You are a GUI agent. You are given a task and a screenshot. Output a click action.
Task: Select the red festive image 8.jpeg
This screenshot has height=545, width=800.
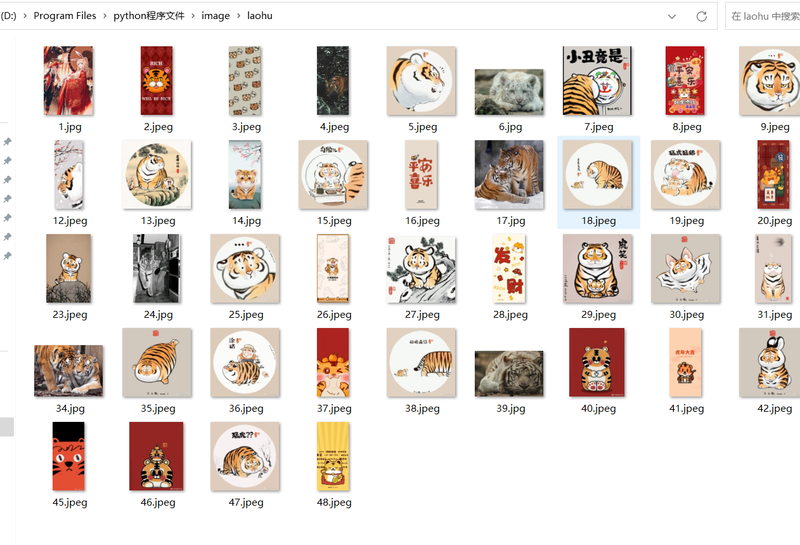(x=685, y=81)
